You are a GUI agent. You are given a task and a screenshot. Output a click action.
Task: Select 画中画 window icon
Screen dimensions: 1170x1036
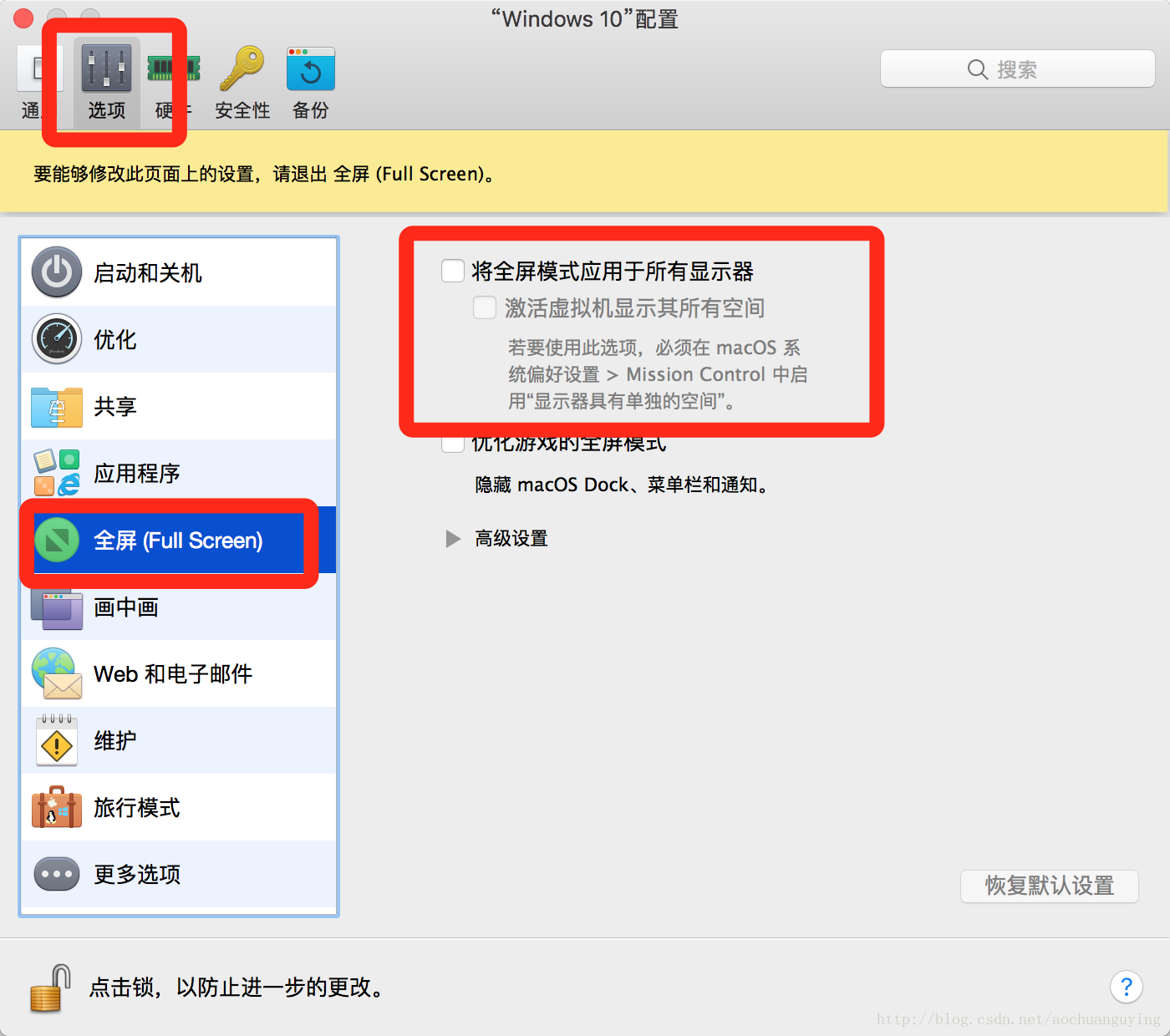coord(57,609)
